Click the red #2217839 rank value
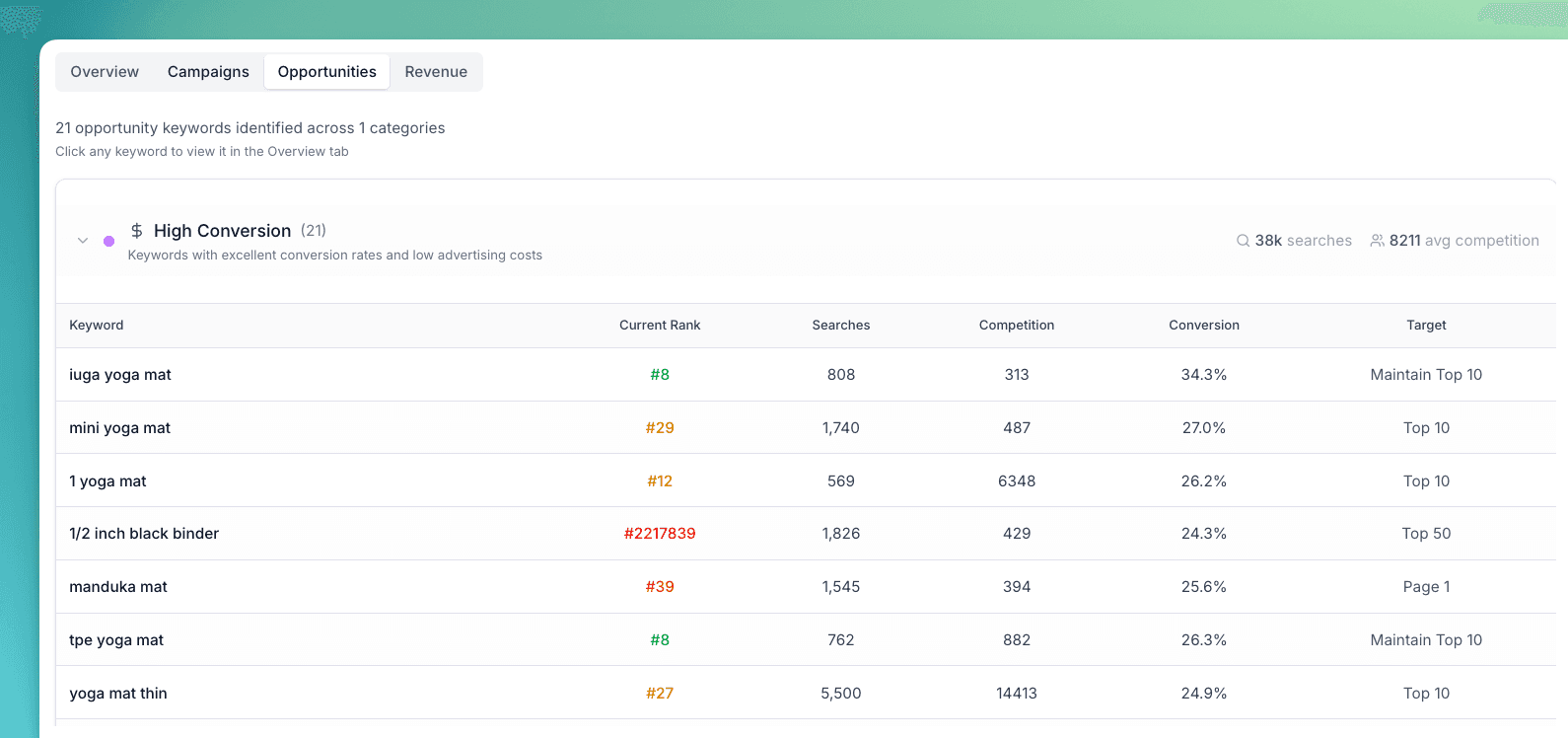The width and height of the screenshot is (1568, 738). [660, 534]
